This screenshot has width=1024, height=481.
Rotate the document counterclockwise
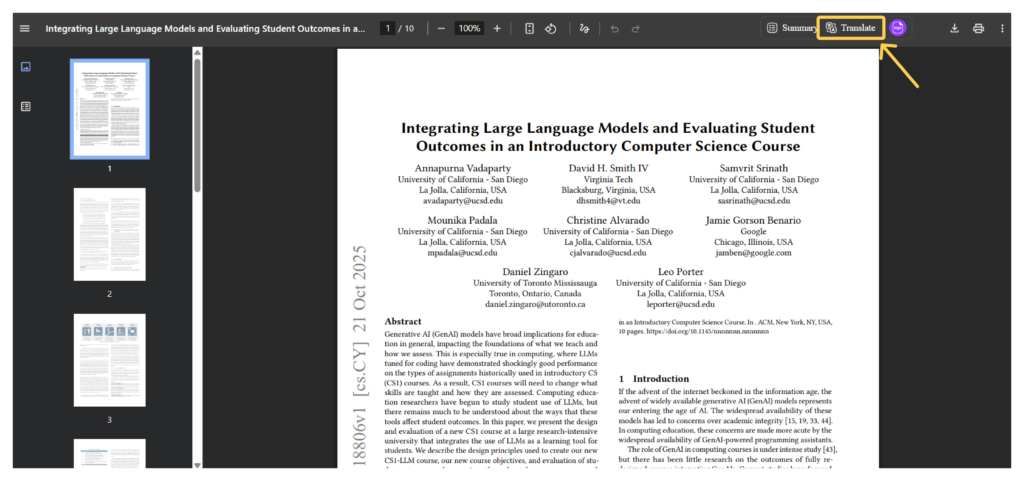(x=550, y=28)
